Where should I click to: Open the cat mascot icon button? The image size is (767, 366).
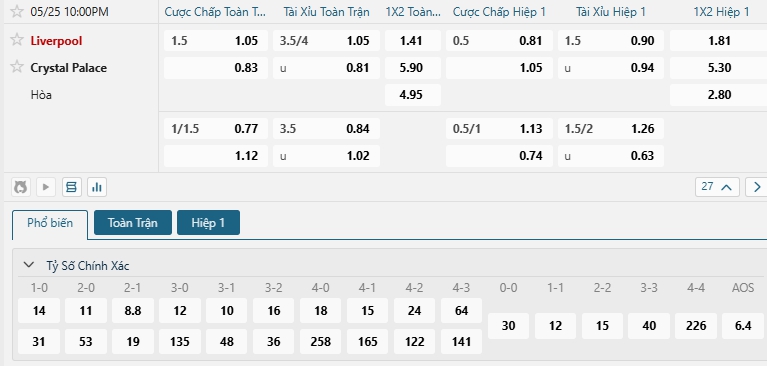(21, 187)
